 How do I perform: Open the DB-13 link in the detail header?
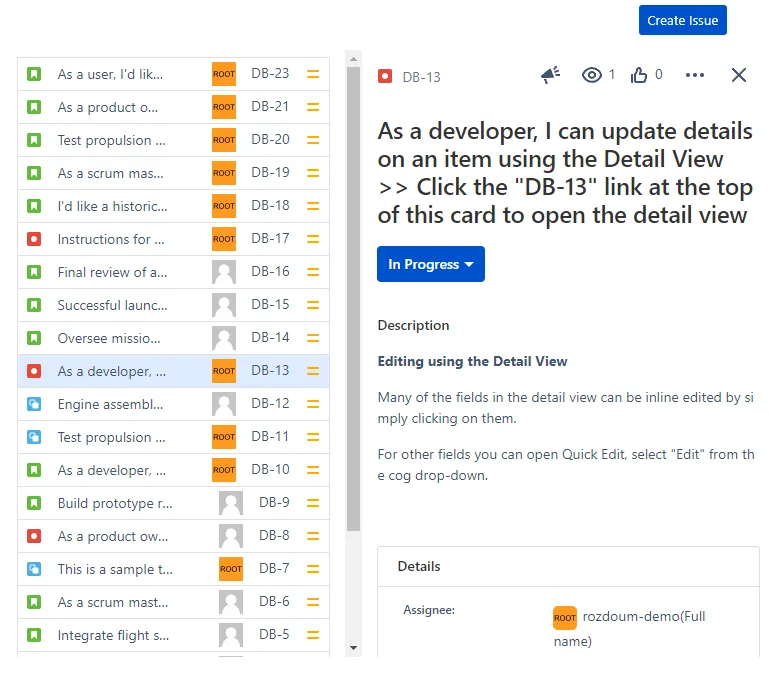coord(421,77)
